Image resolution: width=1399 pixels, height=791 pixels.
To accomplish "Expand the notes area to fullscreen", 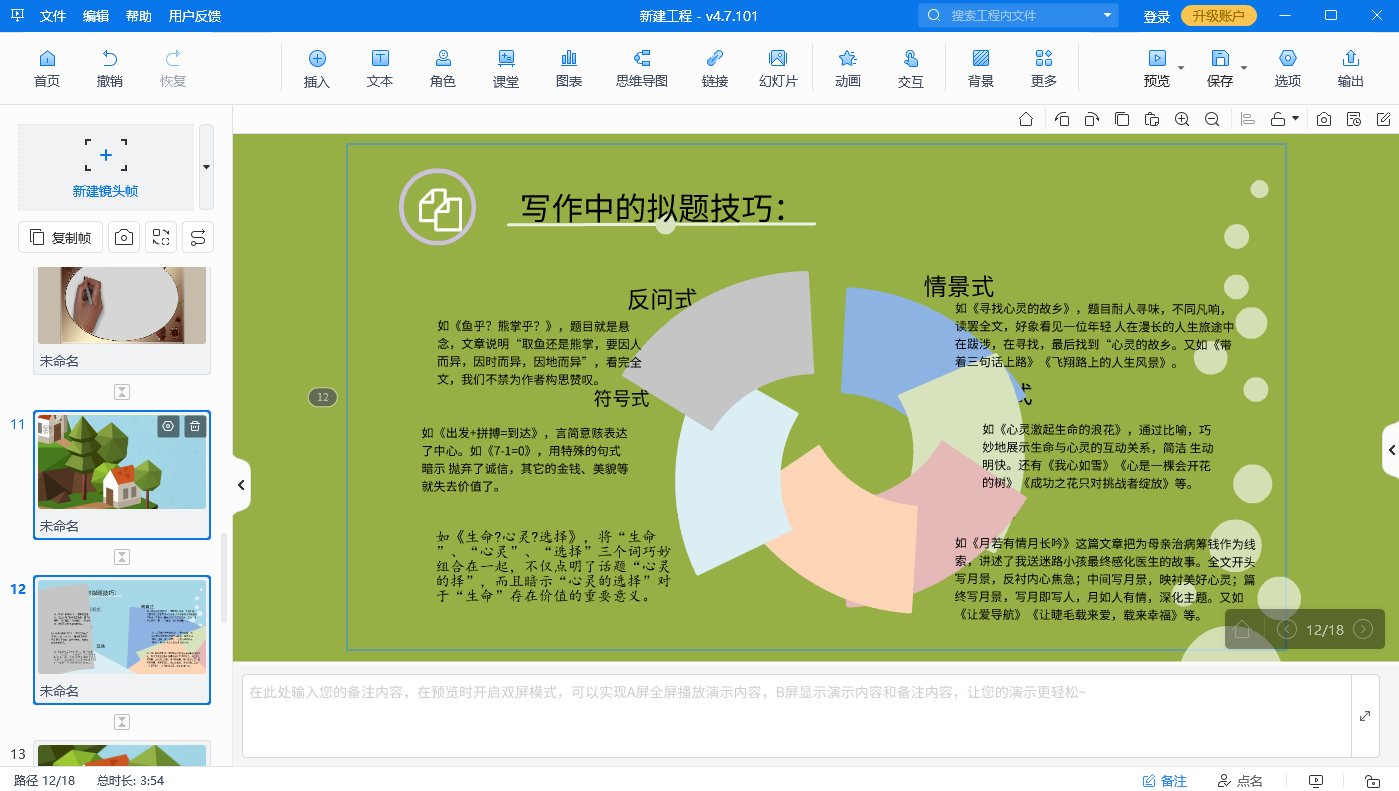I will coord(1365,716).
